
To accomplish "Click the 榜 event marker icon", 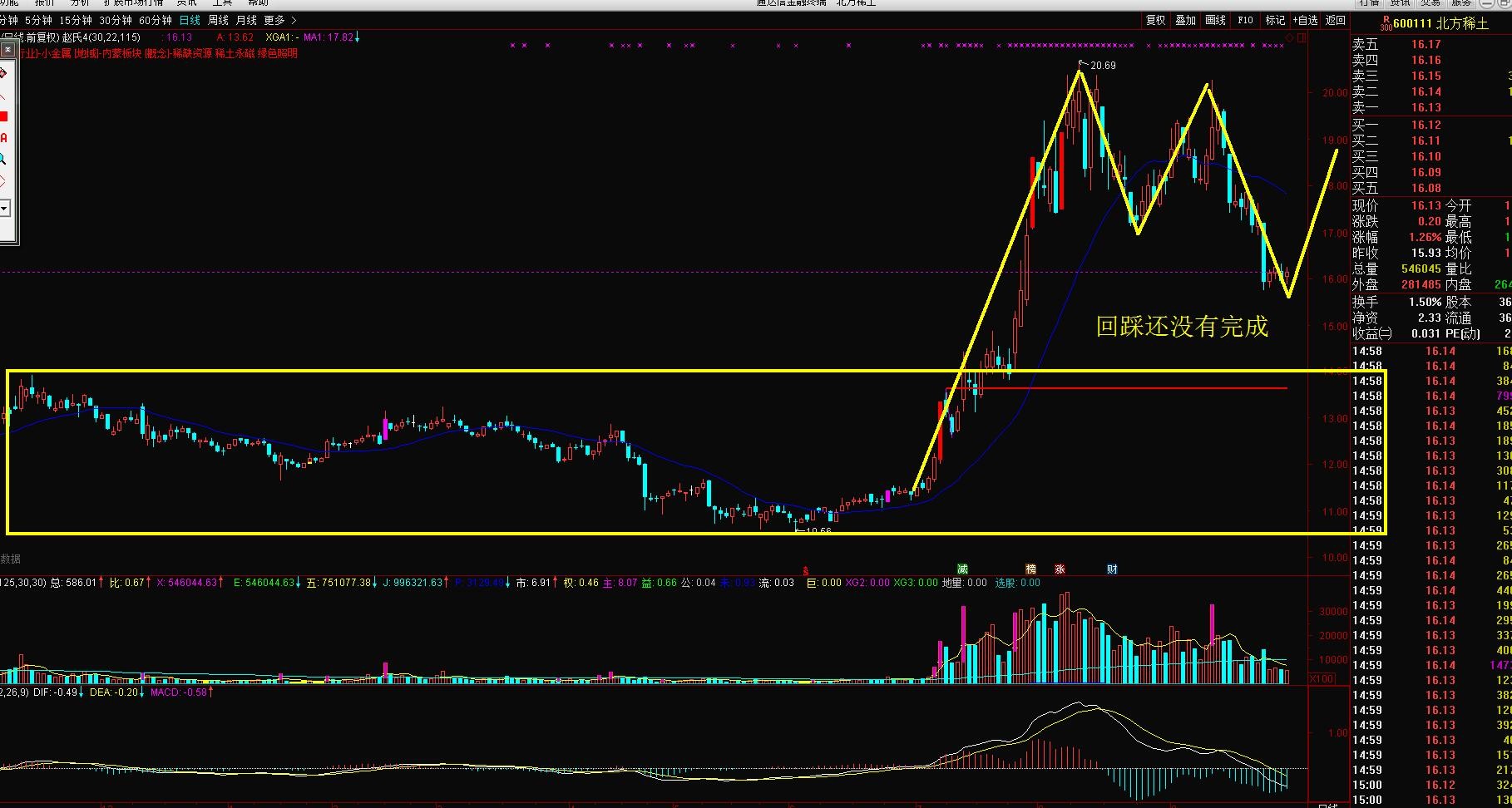I will pyautogui.click(x=1031, y=569).
